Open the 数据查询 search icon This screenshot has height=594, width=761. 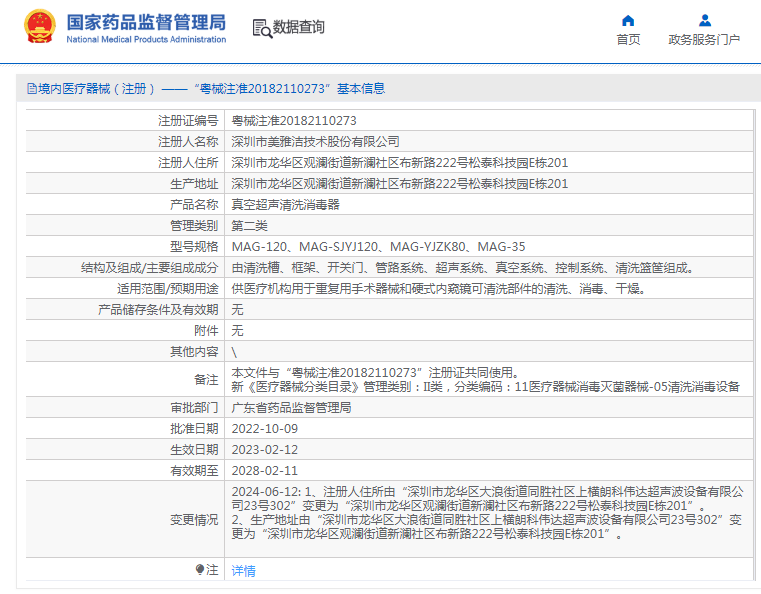point(262,28)
